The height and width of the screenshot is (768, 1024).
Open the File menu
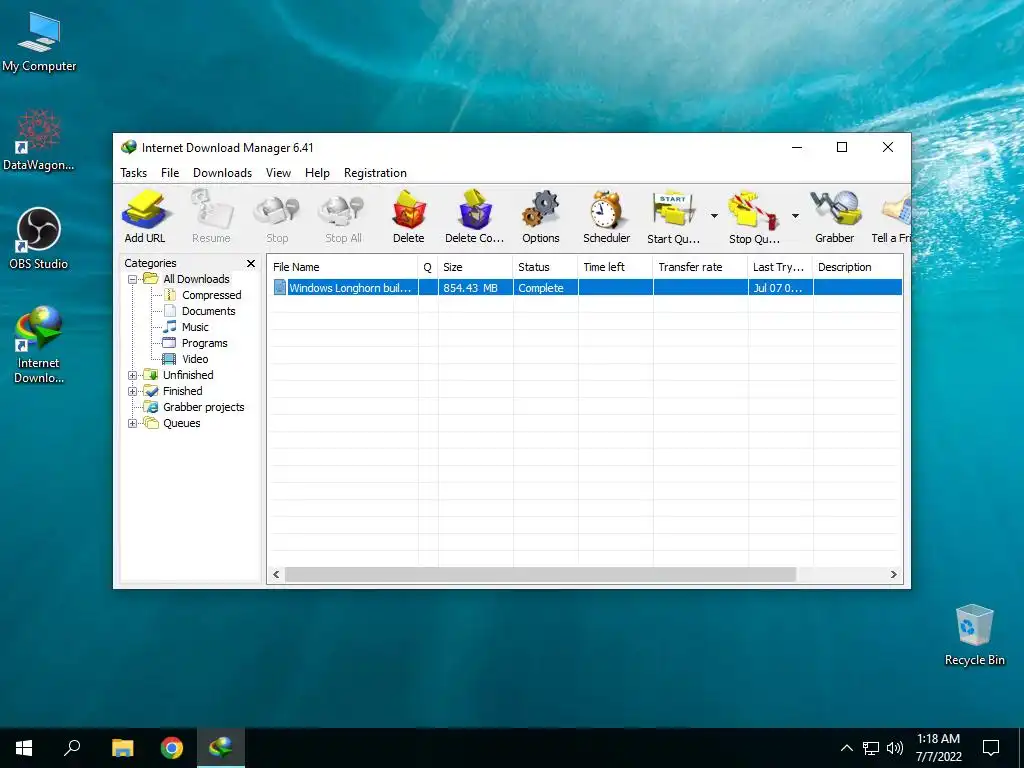[x=170, y=173]
